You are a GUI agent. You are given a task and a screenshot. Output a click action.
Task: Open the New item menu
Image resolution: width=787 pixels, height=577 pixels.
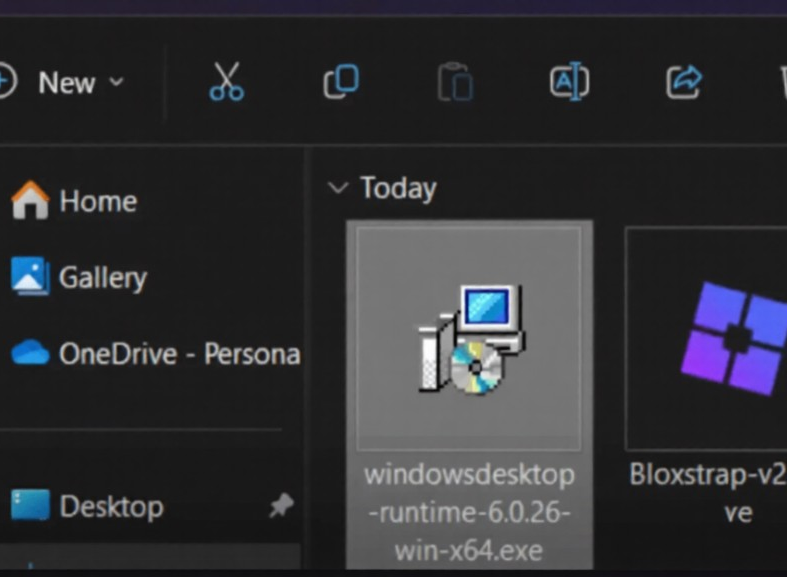click(60, 82)
